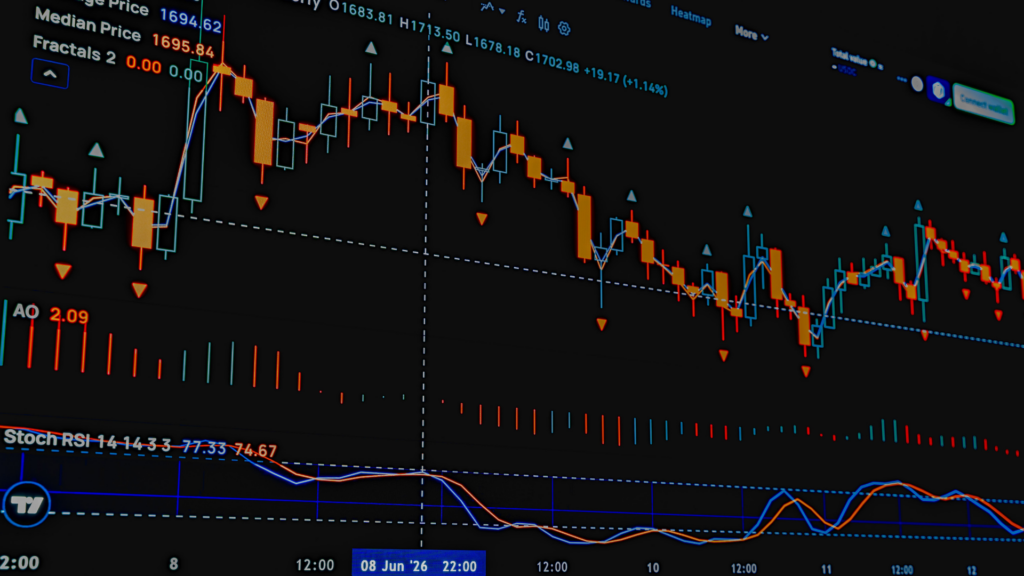Open chart settings gear icon
1024x576 pixels.
tap(564, 29)
